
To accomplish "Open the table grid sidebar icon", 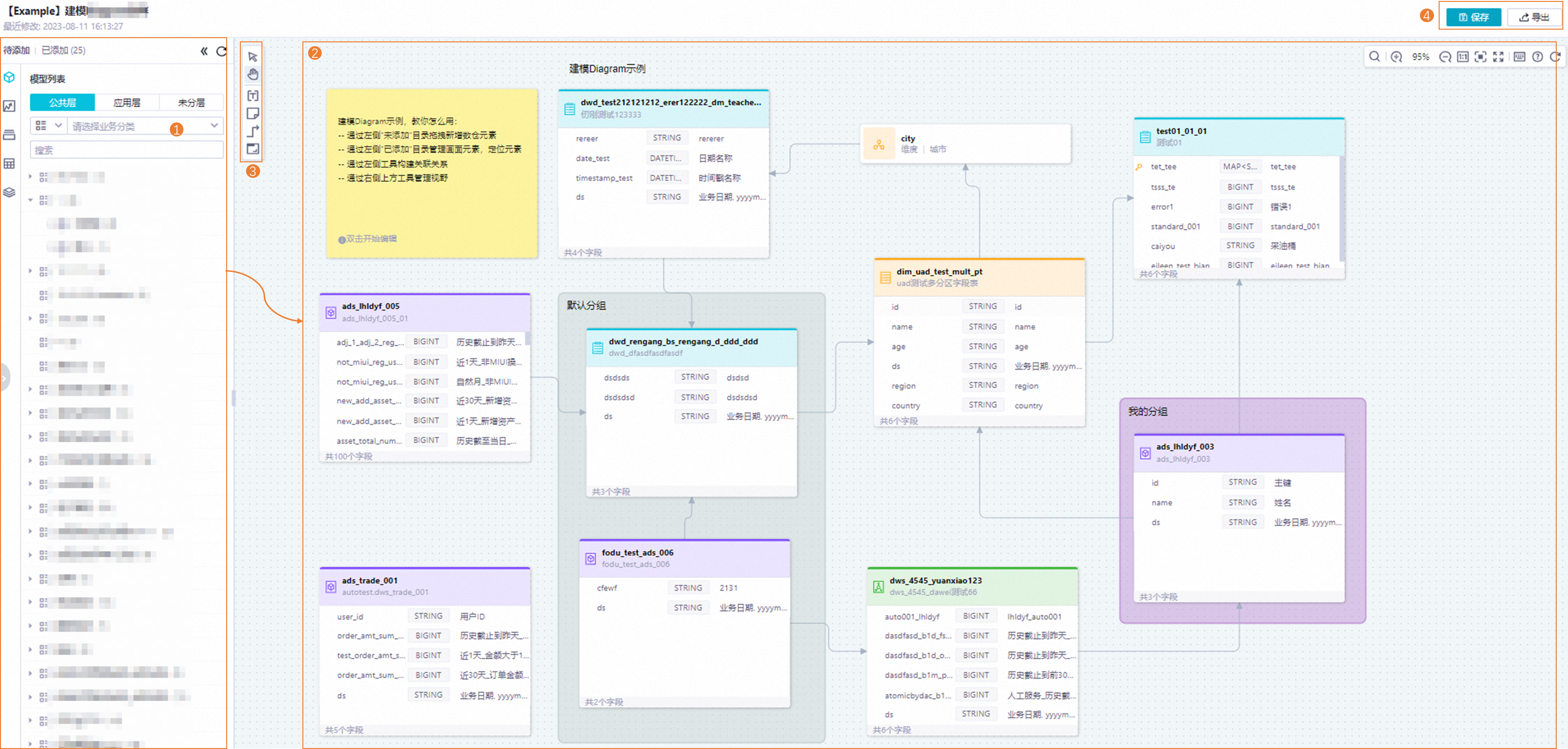I will 9,163.
